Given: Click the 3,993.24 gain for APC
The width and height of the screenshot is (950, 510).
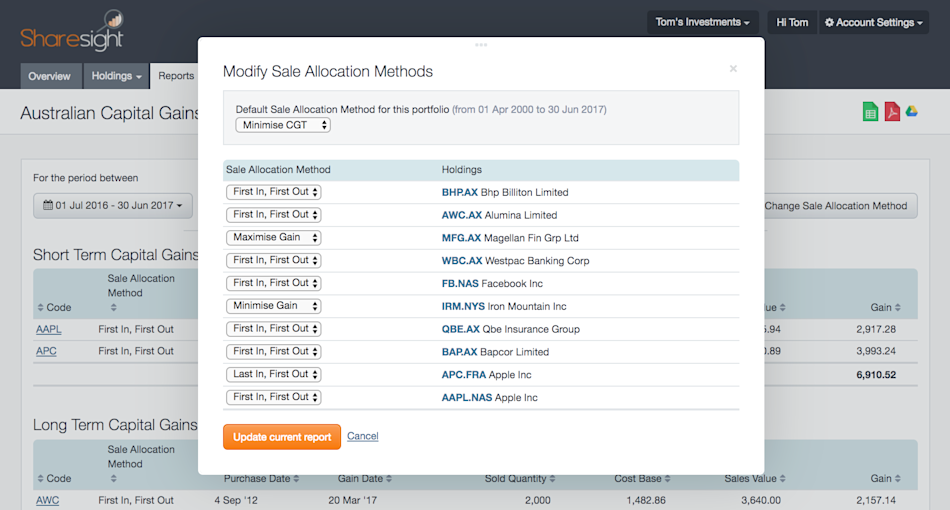Looking at the screenshot, I should tap(875, 351).
